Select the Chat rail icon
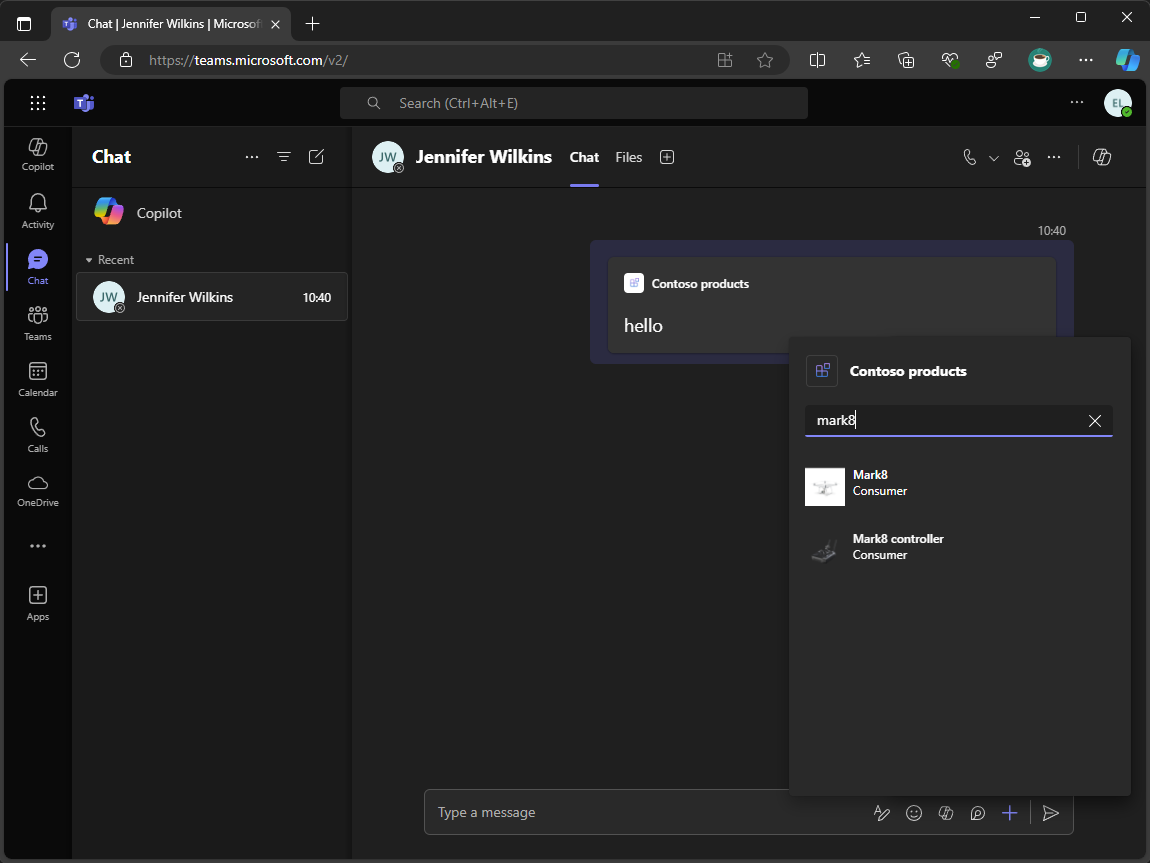 (37, 267)
